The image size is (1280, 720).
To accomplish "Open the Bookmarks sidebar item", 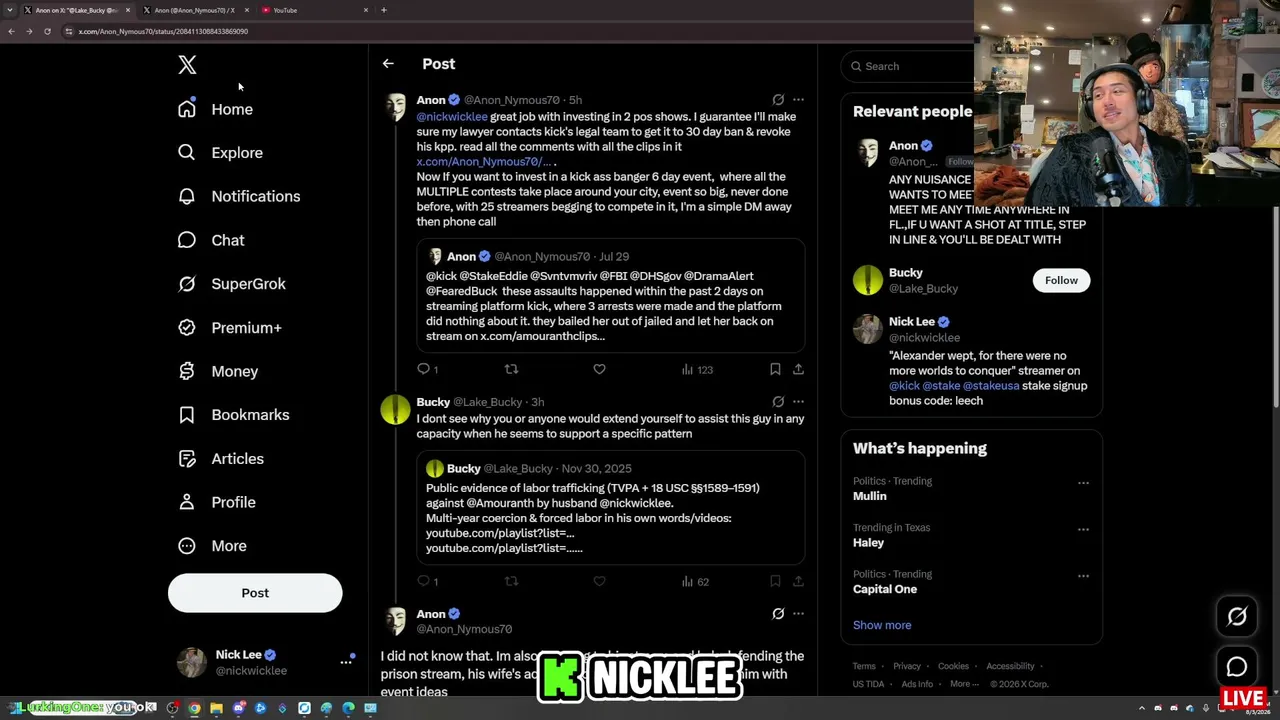I will pos(233,415).
